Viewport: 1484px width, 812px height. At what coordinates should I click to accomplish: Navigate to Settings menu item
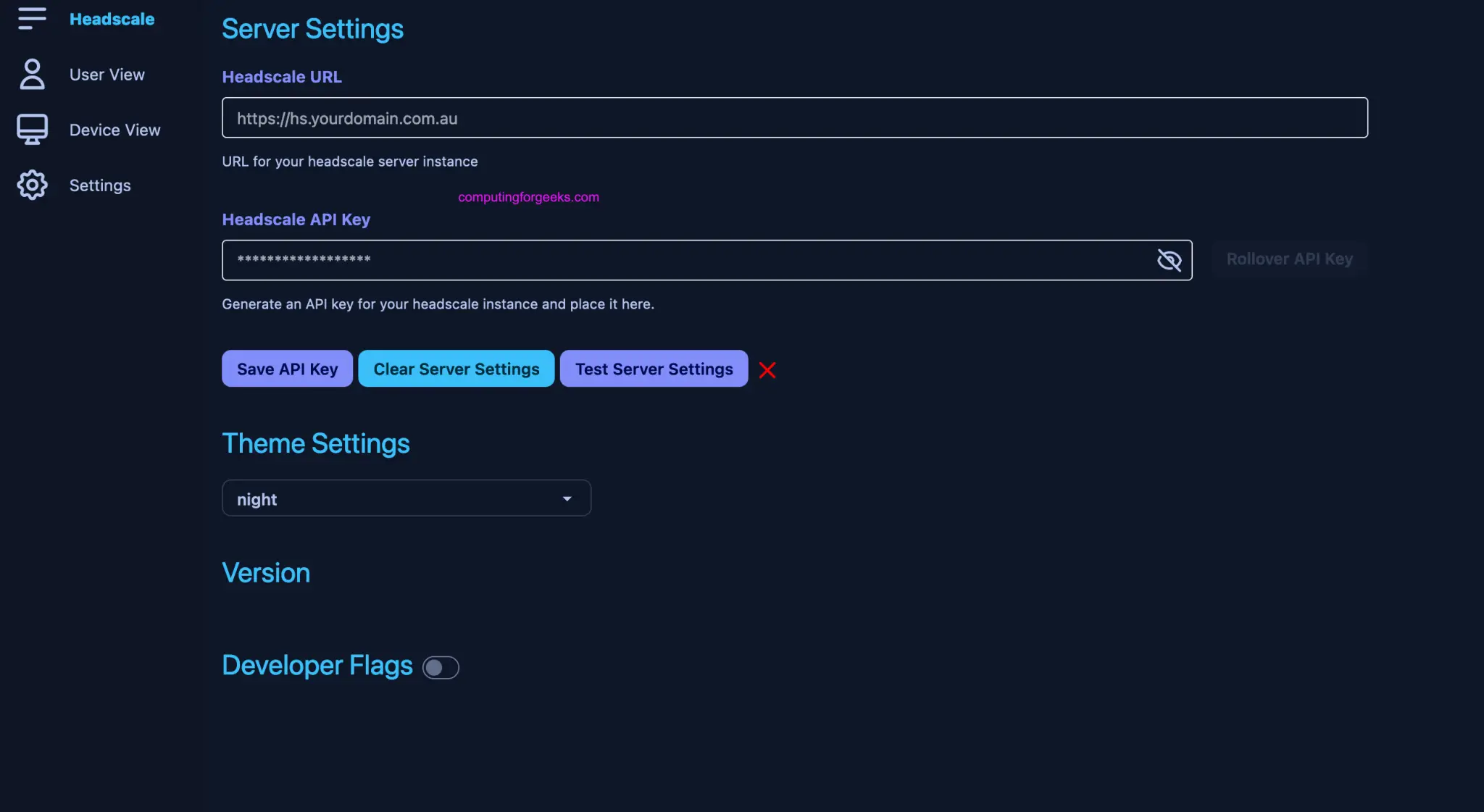pos(100,184)
